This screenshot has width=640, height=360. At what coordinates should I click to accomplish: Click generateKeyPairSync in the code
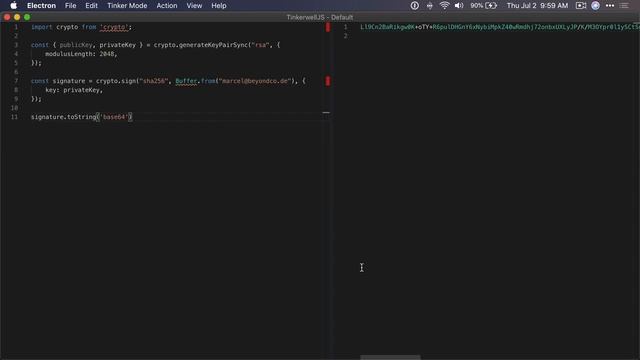click(213, 45)
